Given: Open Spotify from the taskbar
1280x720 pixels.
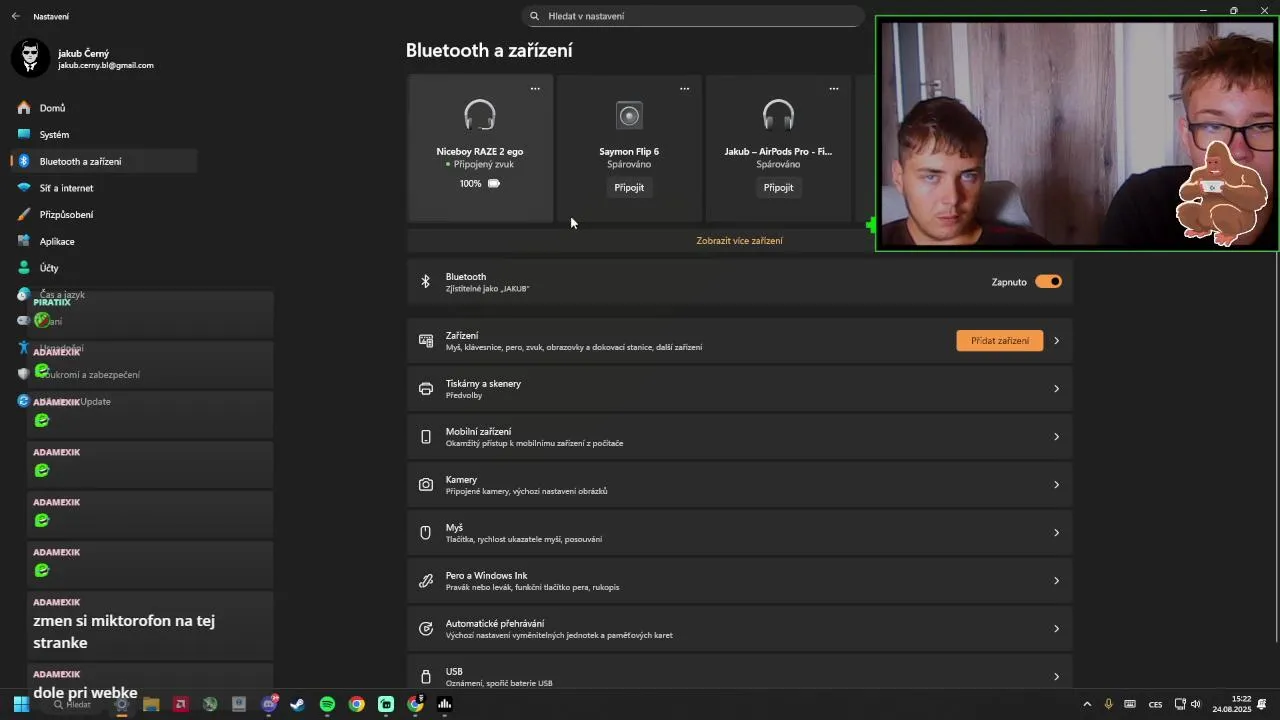Looking at the screenshot, I should [327, 705].
